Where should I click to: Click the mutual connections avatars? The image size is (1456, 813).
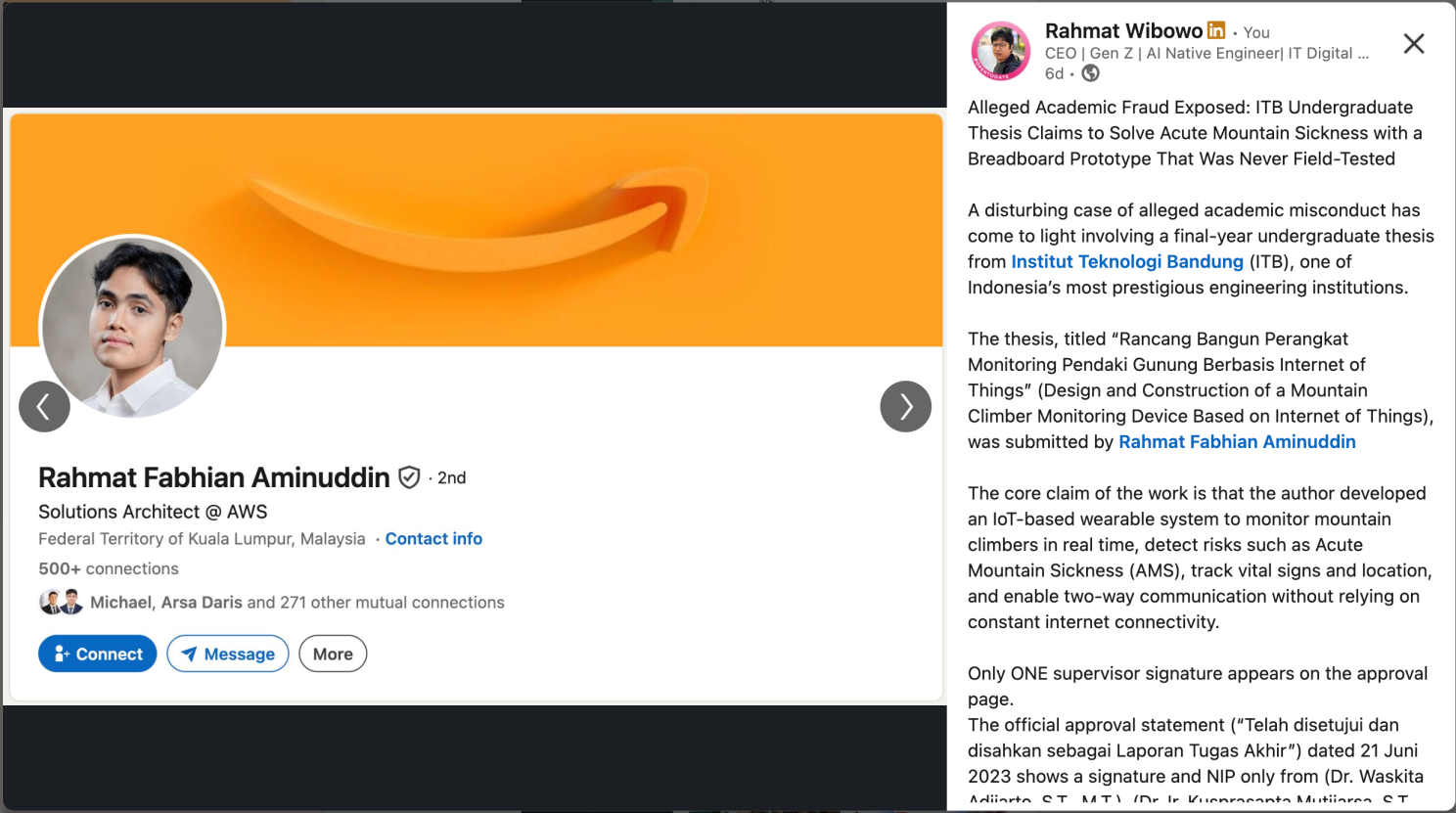pos(61,602)
